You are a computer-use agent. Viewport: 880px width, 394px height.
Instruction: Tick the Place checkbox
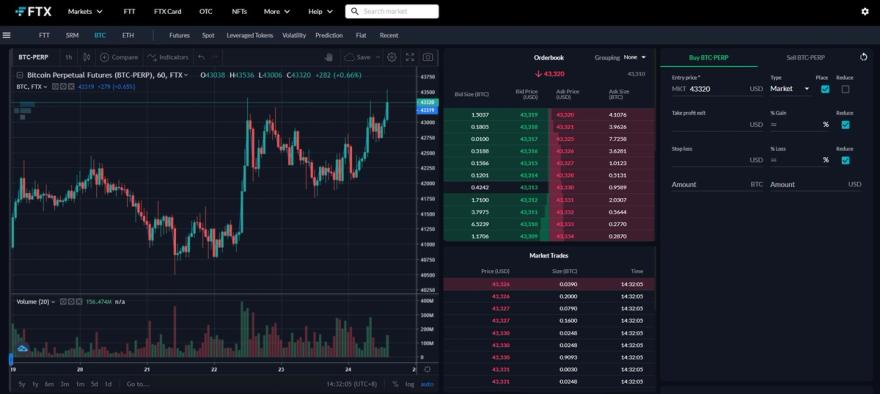click(825, 89)
